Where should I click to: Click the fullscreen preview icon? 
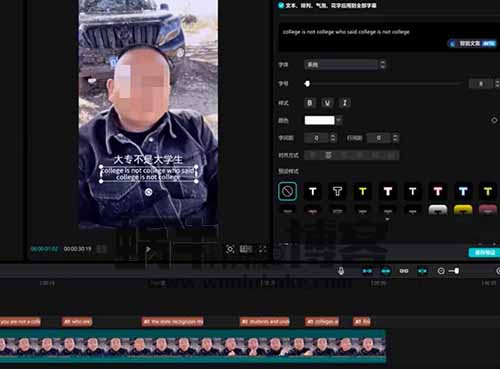coord(263,249)
